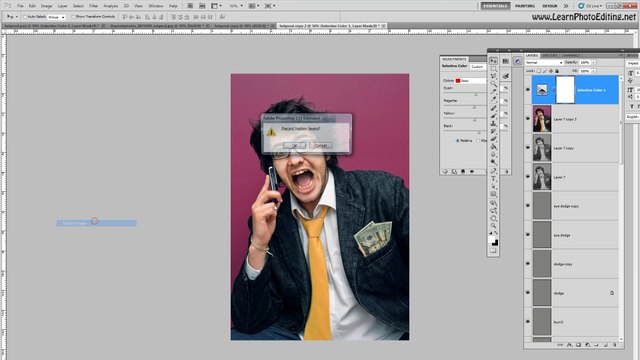Hide the Layer 7 copy 3 layer
The image size is (640, 360).
[528, 119]
